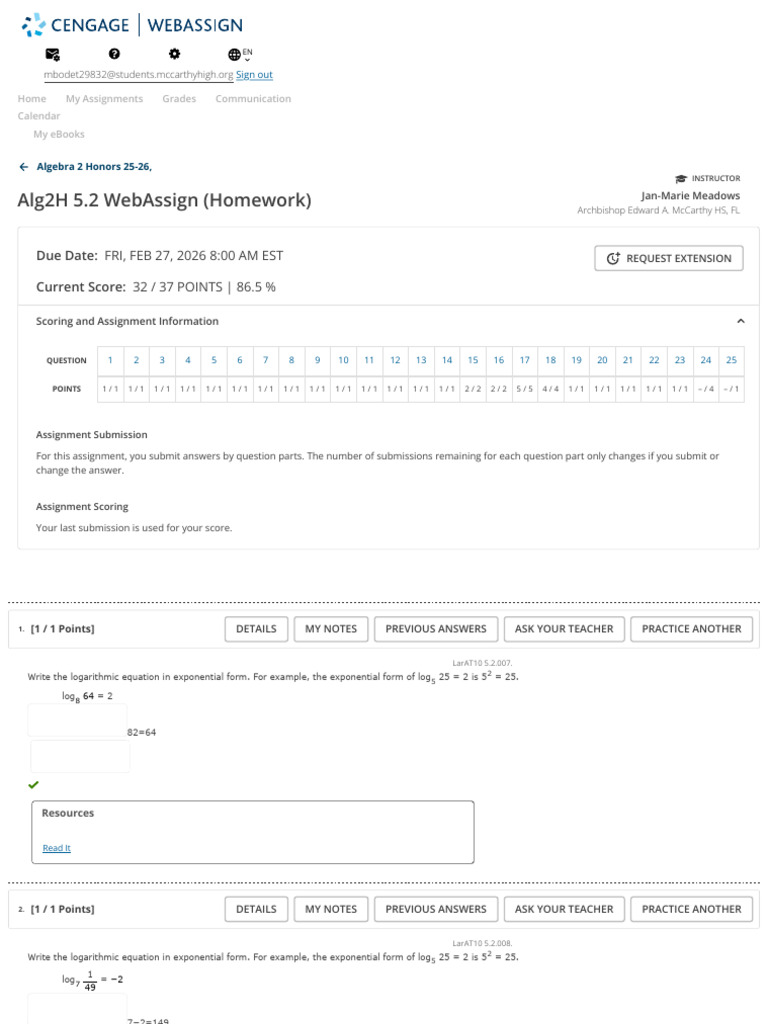Open the Grades menu item
This screenshot has height=1024, width=768.
pyautogui.click(x=179, y=99)
